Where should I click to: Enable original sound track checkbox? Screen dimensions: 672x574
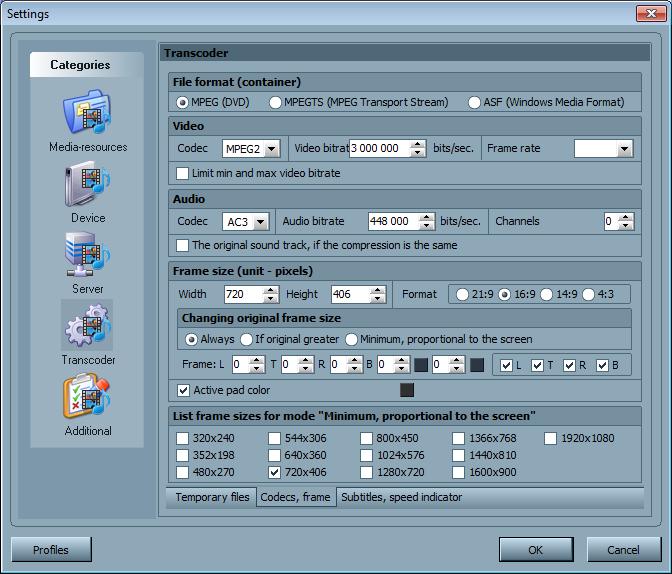pos(182,245)
